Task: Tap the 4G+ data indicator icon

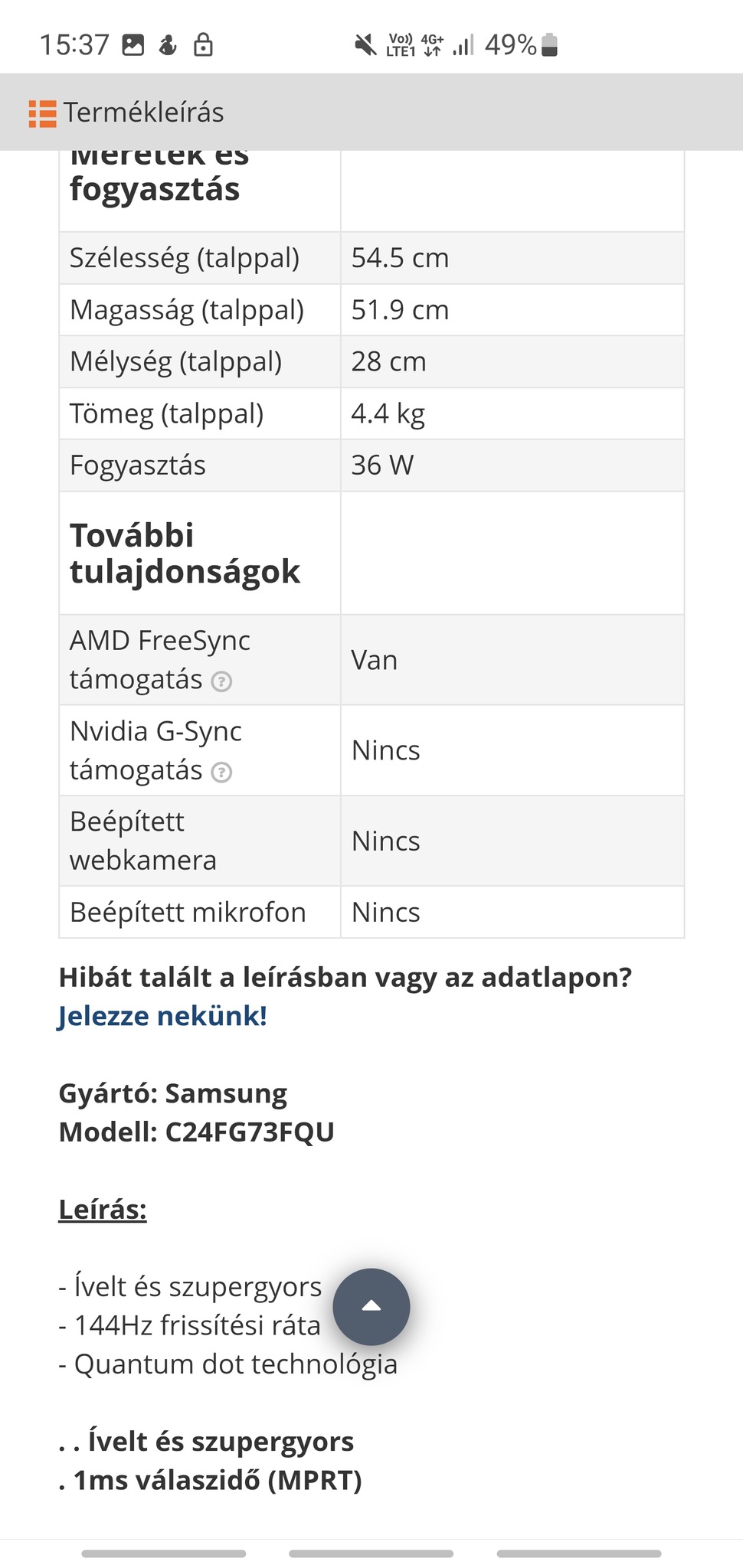Action: (x=433, y=46)
